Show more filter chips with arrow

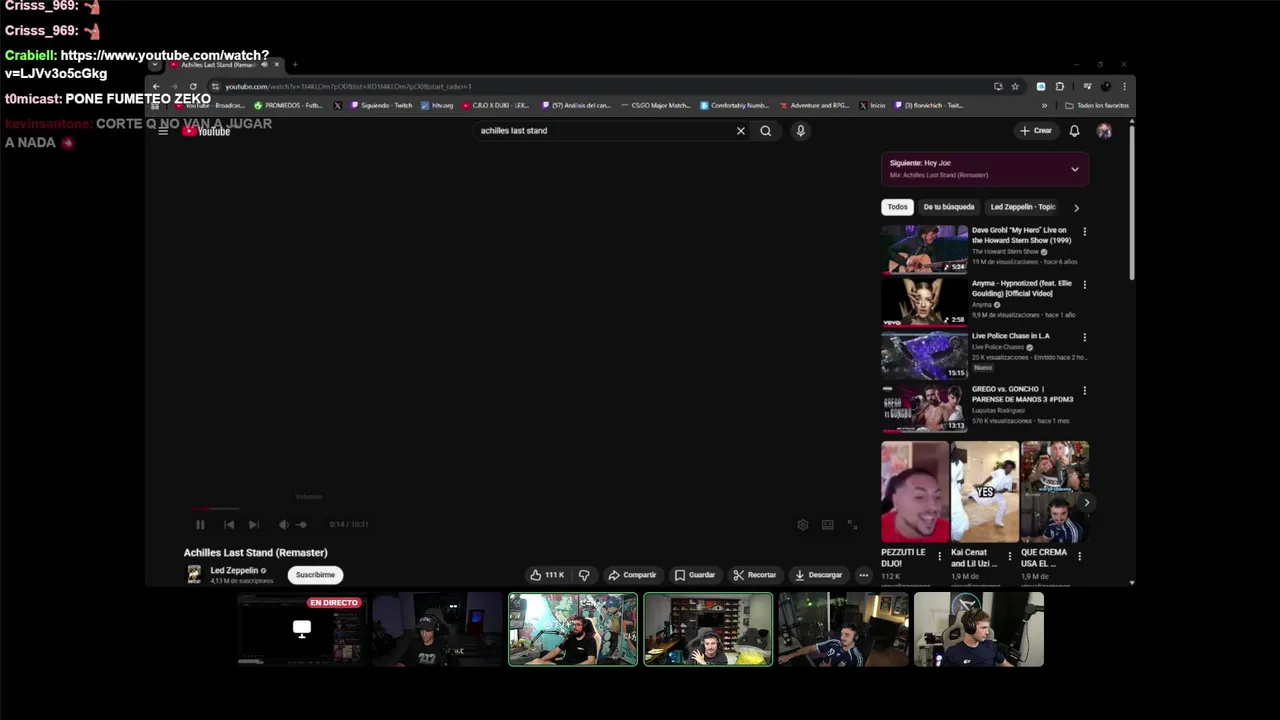pos(1076,208)
